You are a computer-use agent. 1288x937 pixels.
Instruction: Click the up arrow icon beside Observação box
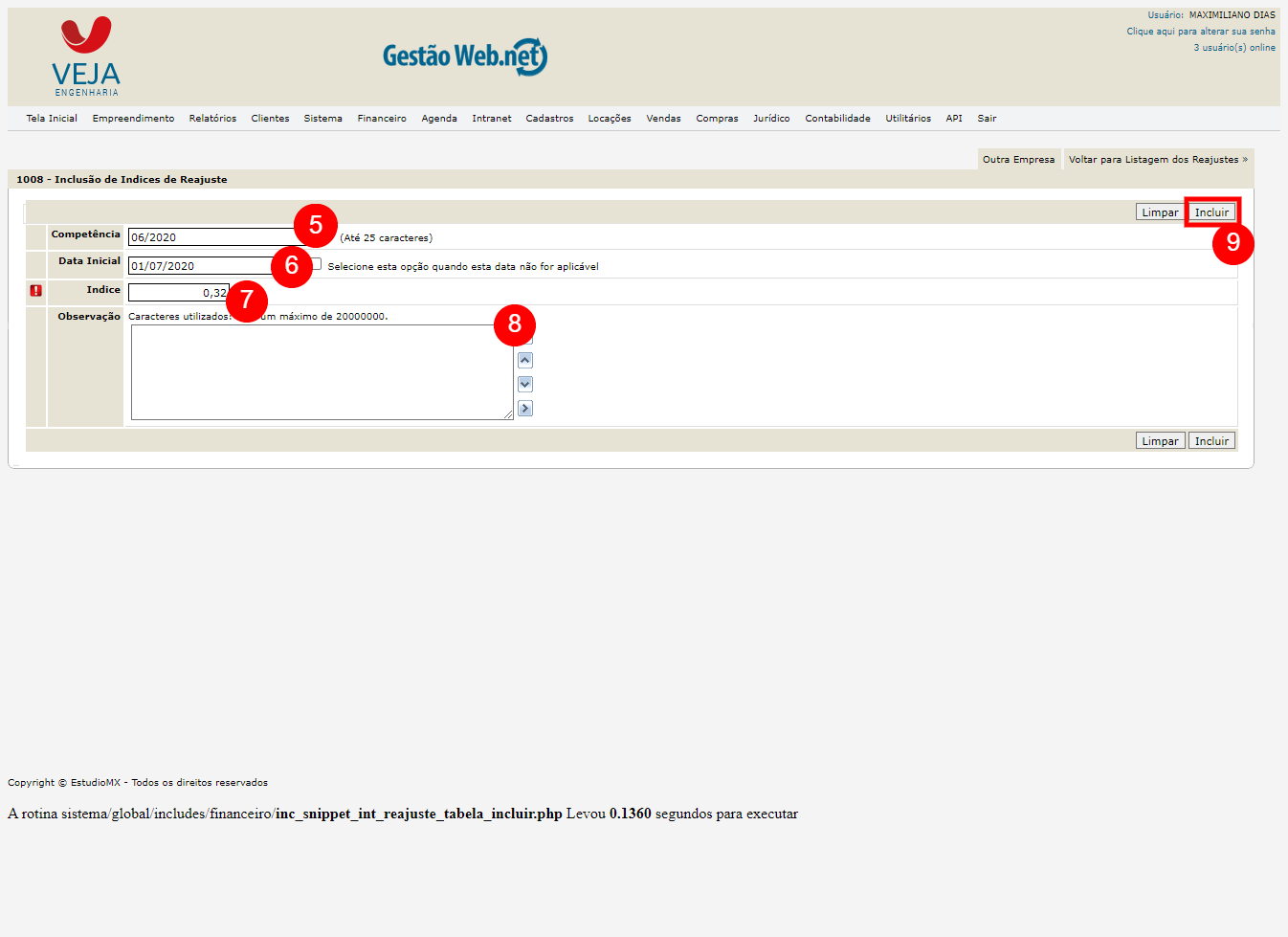coord(524,361)
